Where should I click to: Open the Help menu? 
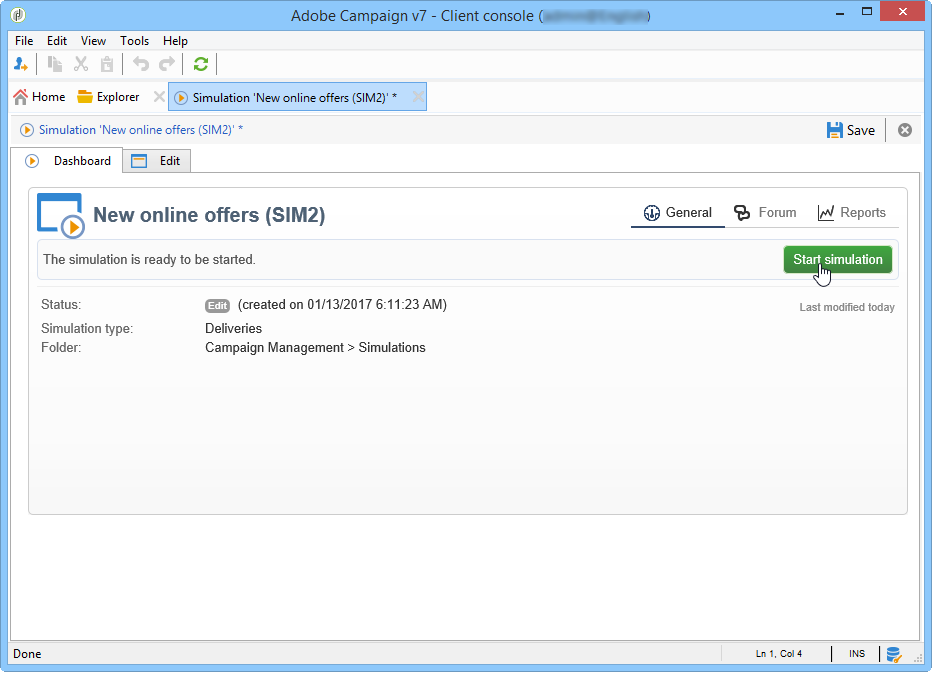tap(175, 41)
